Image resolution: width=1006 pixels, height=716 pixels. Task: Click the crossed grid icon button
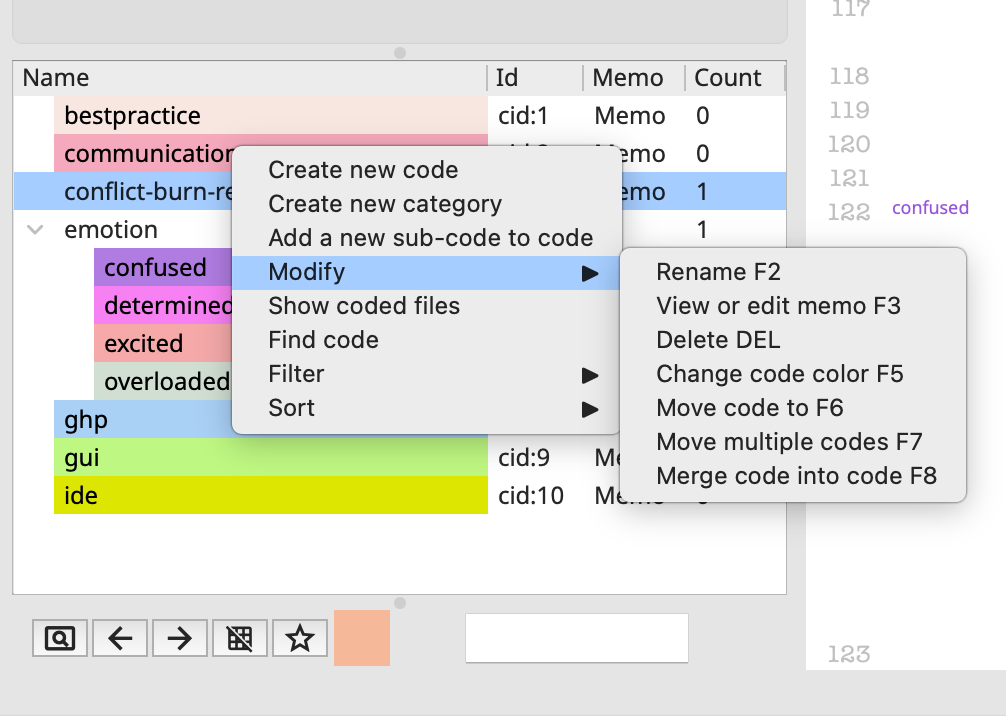pos(240,638)
